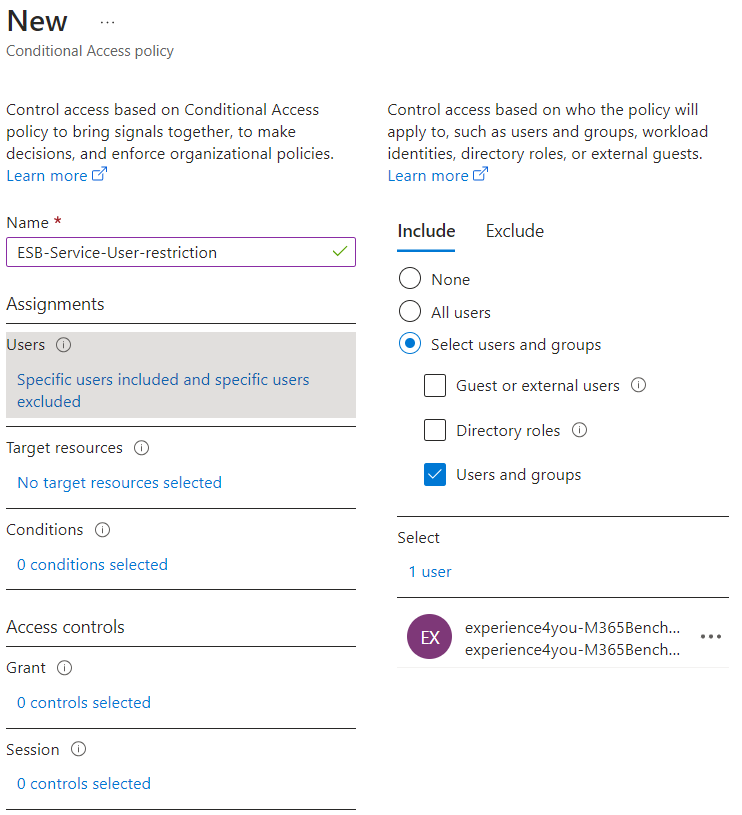
Task: Check the Directory roles checkbox
Action: pos(435,430)
